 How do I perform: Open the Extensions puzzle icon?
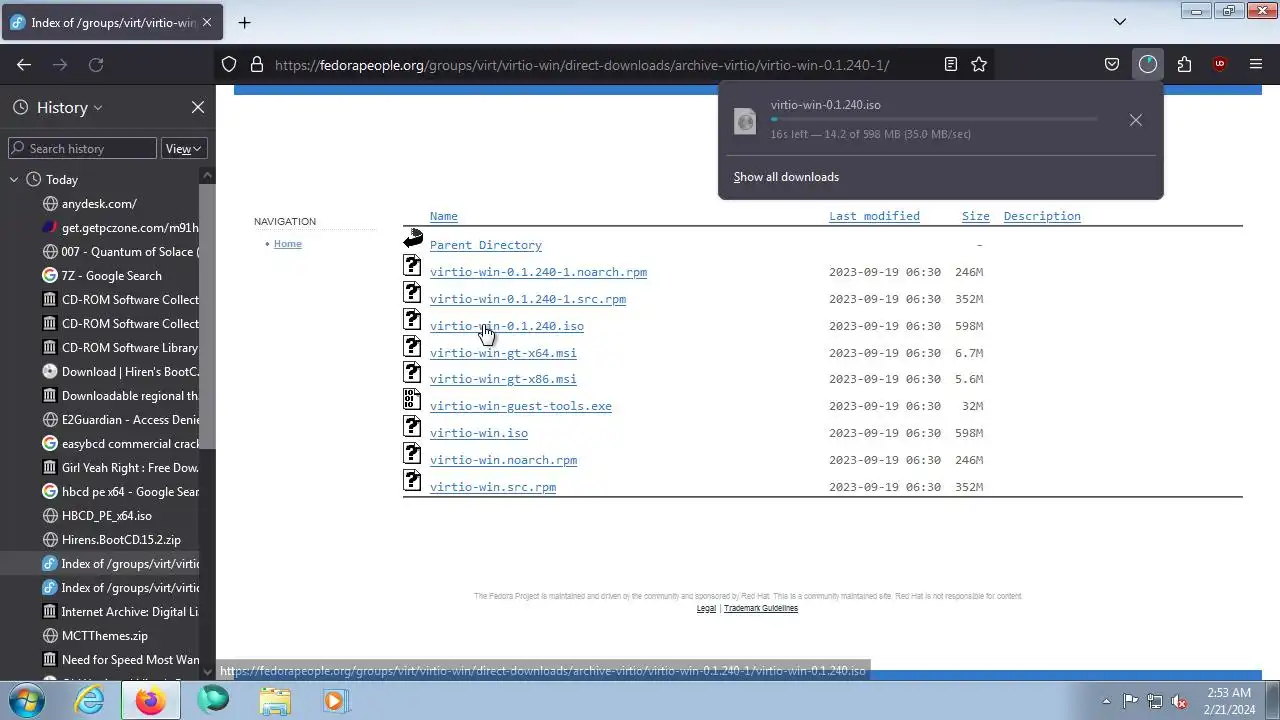(1184, 64)
